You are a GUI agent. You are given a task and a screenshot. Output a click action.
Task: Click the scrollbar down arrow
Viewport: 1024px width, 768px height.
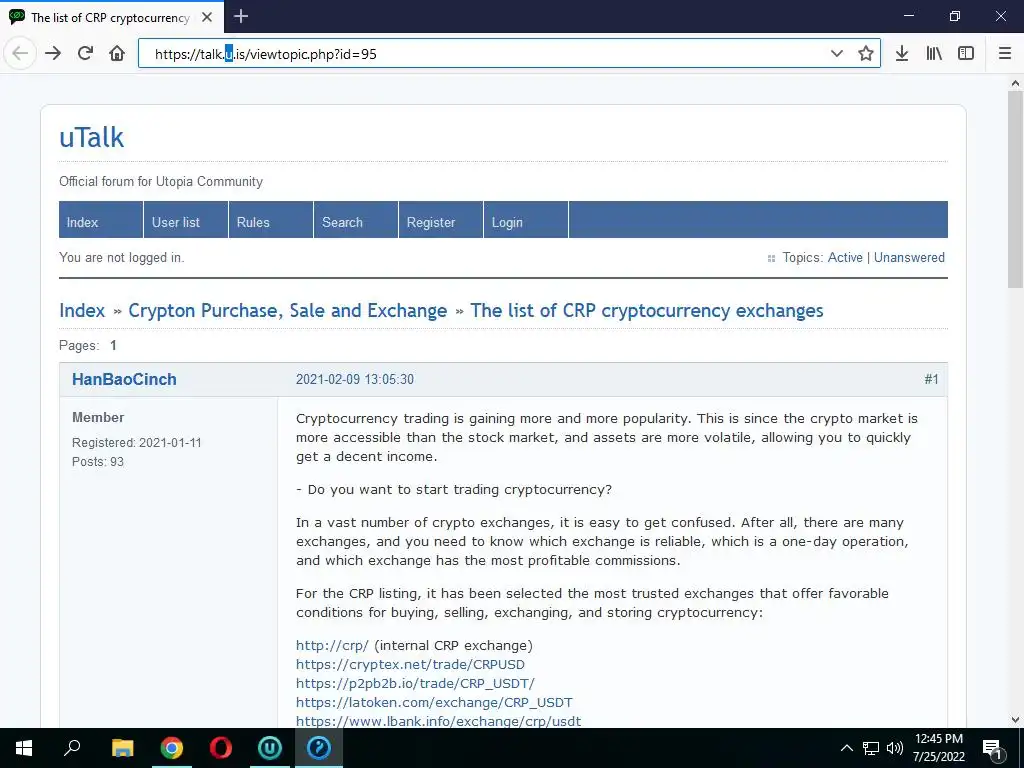(x=1015, y=720)
